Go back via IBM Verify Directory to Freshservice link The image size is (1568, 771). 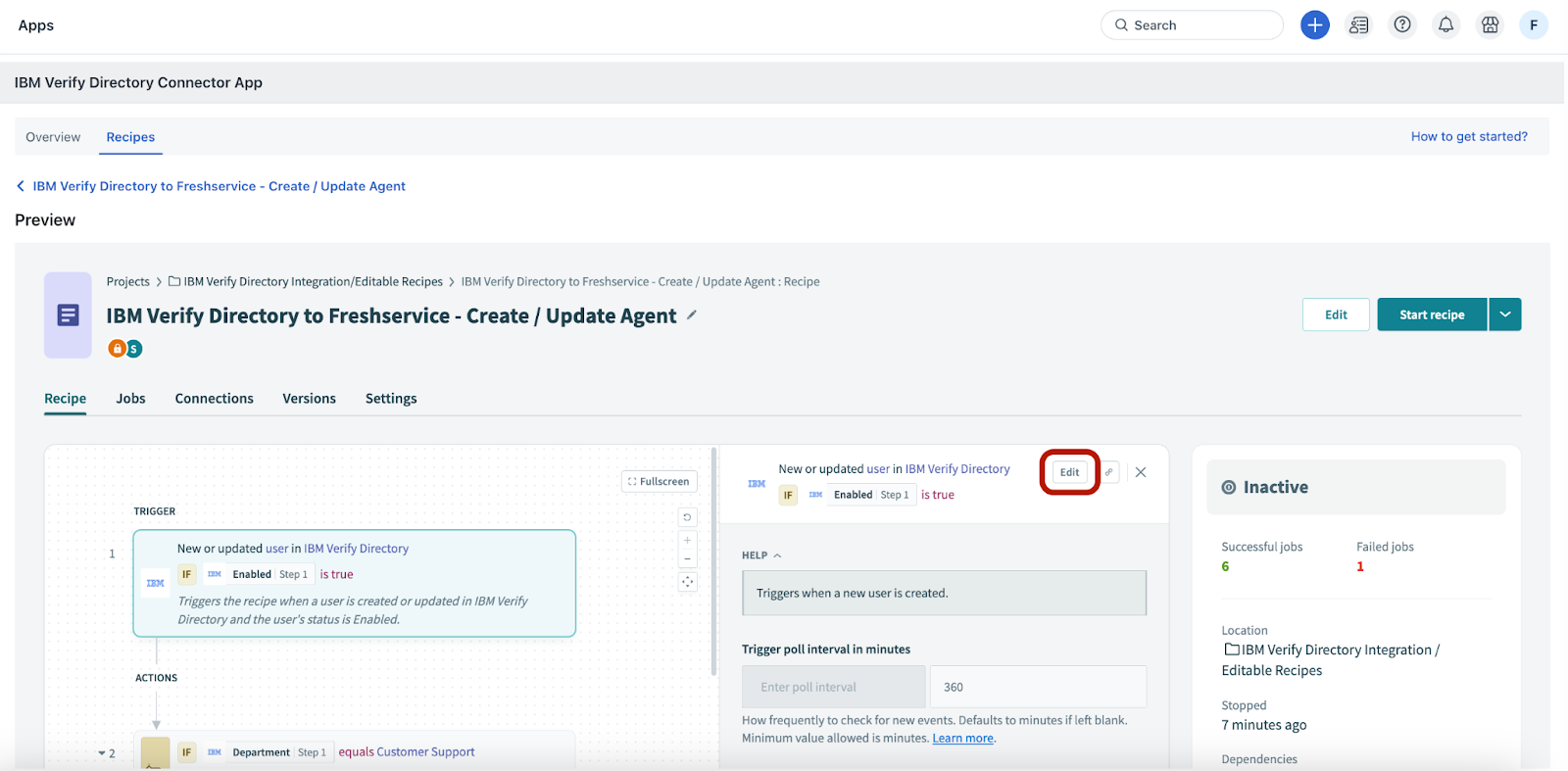click(x=219, y=186)
